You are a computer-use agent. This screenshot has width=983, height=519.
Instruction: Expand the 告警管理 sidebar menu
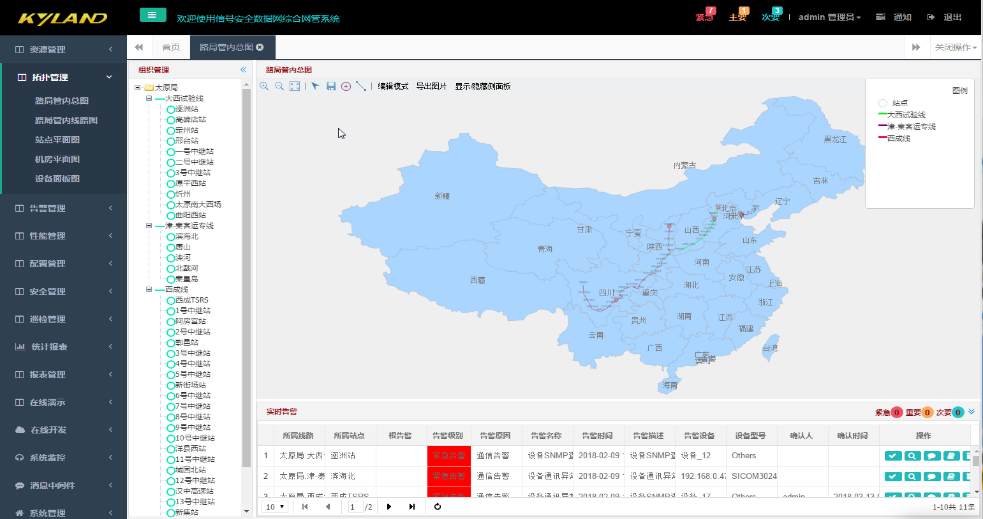tap(63, 208)
